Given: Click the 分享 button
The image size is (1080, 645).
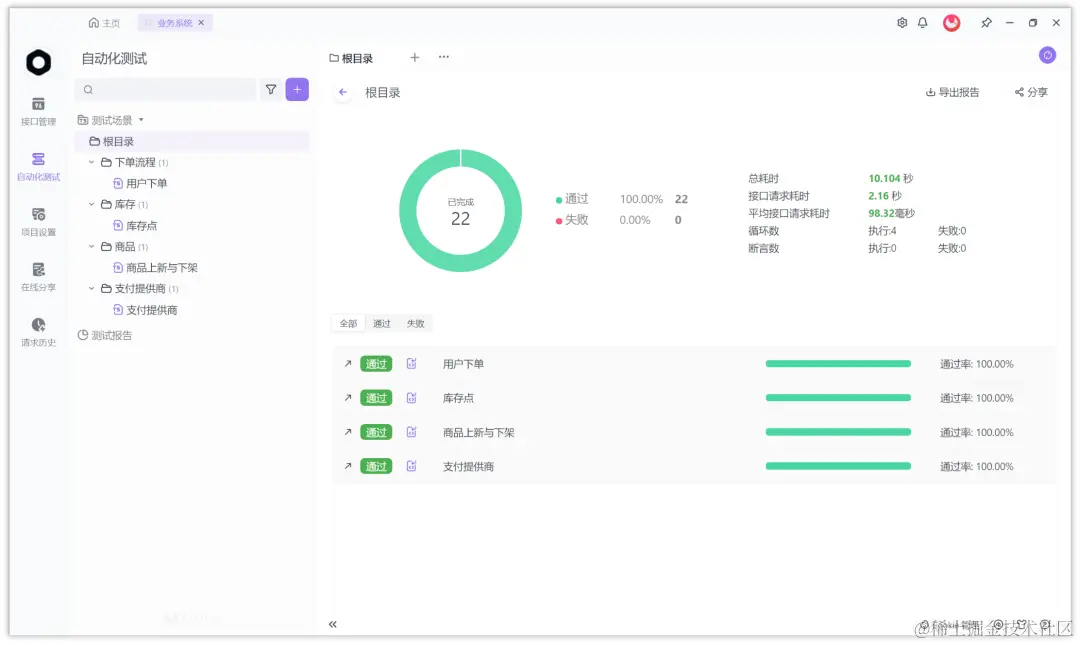Looking at the screenshot, I should click(x=1031, y=91).
